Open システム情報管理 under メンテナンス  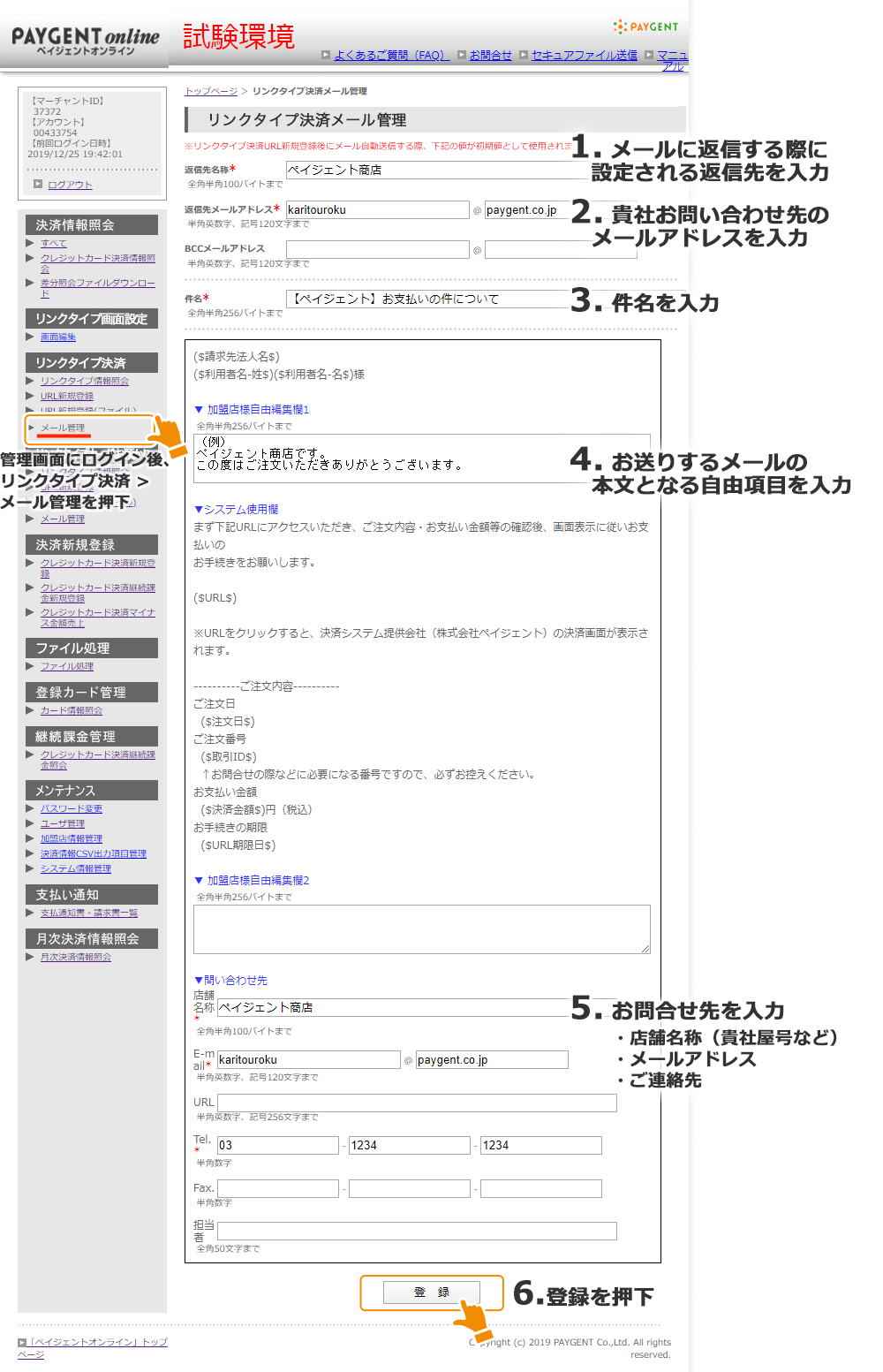(x=76, y=868)
